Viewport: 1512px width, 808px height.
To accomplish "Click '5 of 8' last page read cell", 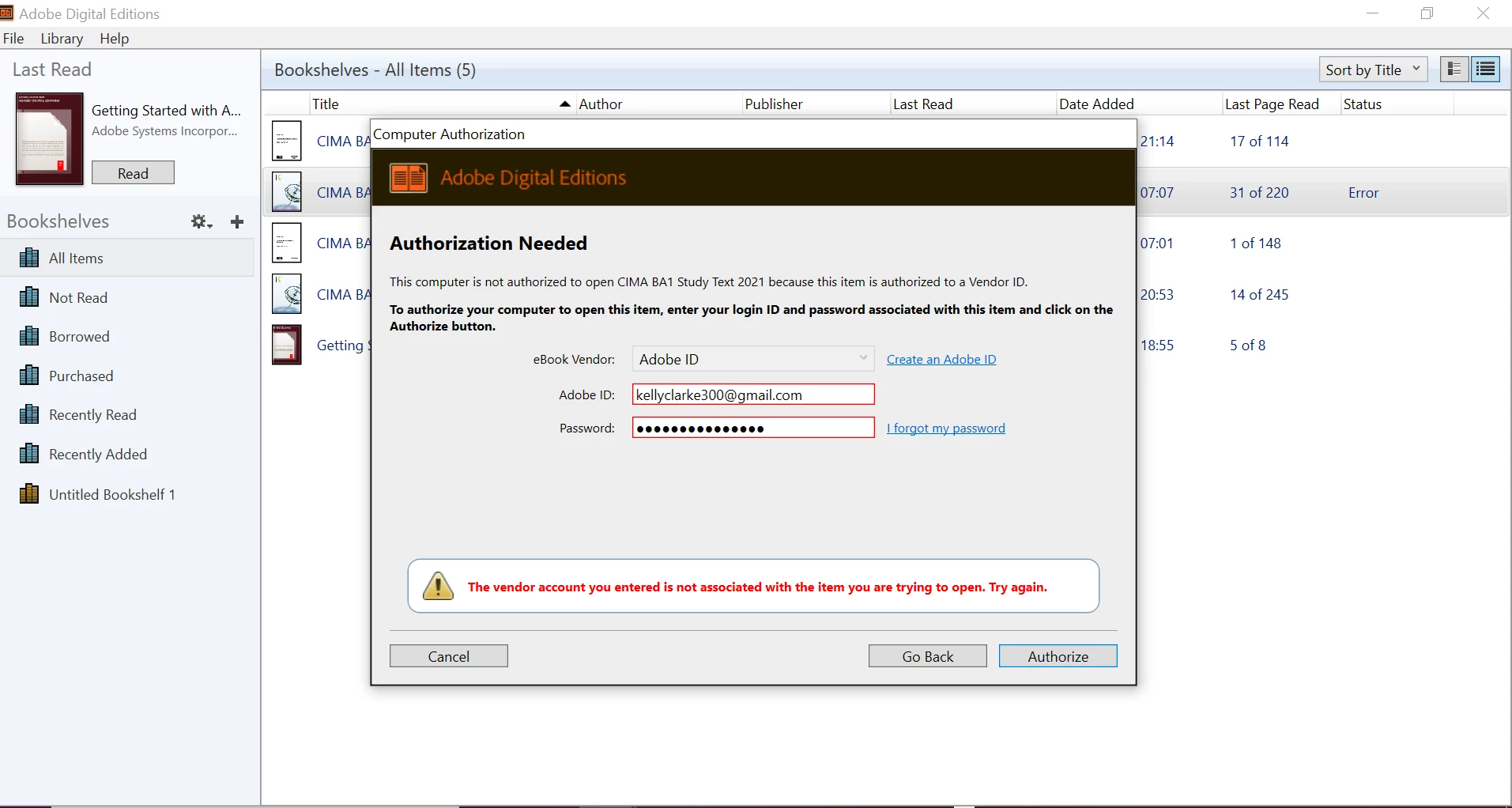I will click(1247, 345).
